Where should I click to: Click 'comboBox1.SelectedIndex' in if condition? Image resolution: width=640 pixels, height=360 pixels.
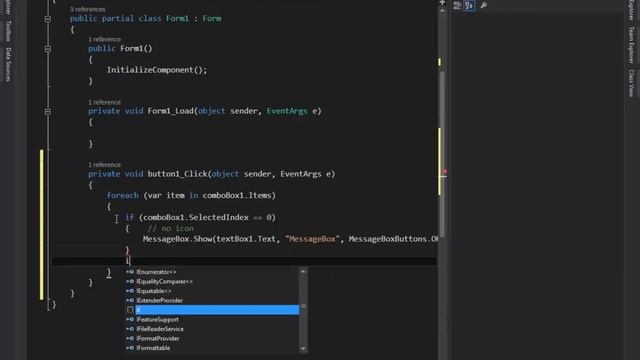click(x=196, y=217)
